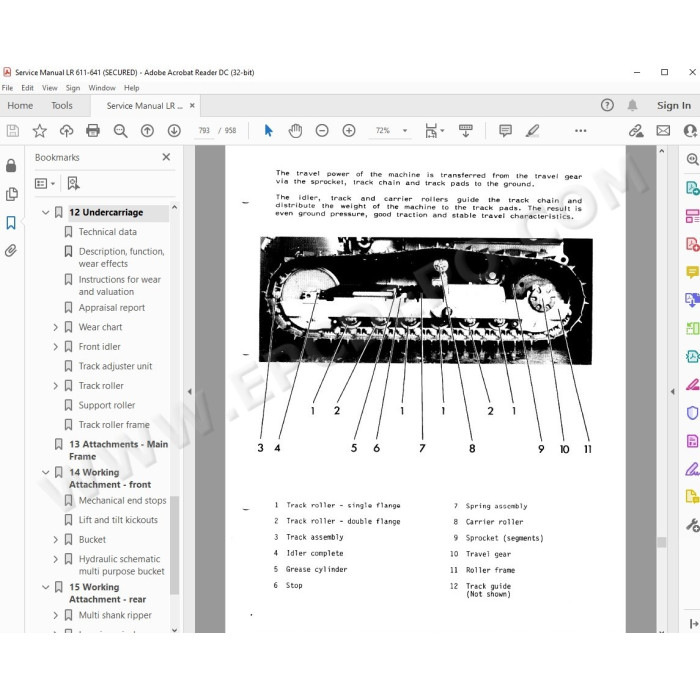
Task: Open 13 Attachments - Main Frame bookmark
Action: point(118,450)
